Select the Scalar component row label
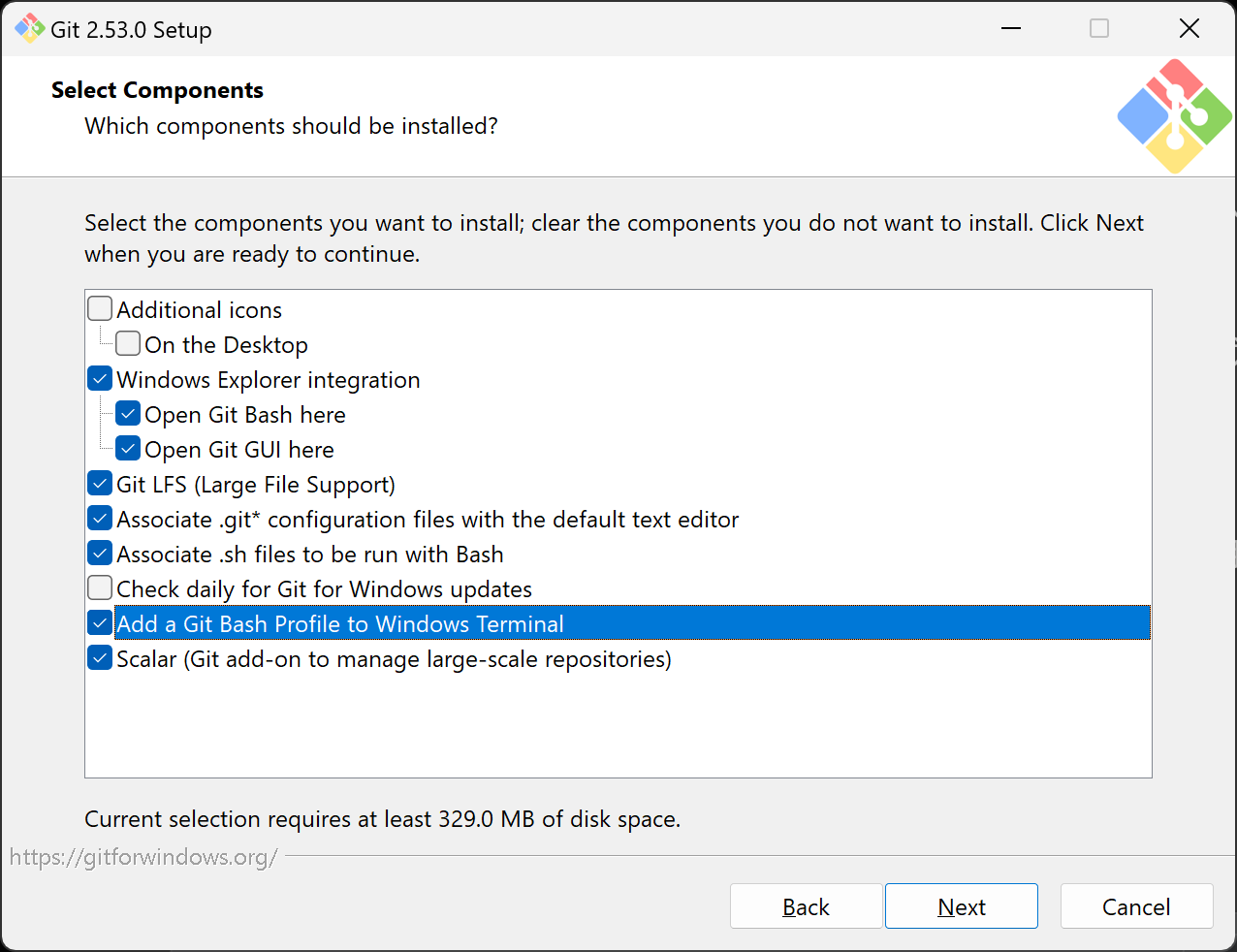This screenshot has height=952, width=1237. [394, 659]
